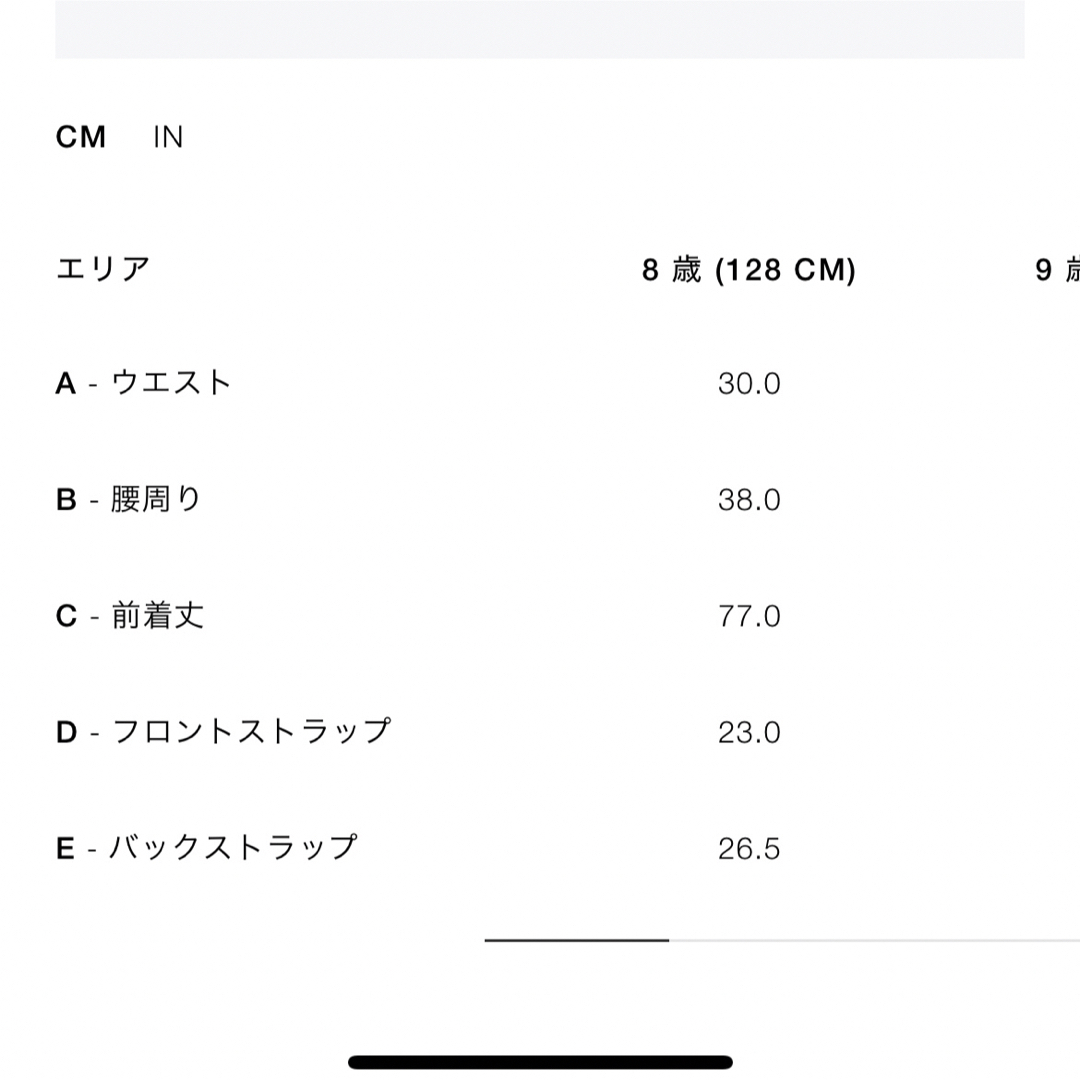This screenshot has height=1080, width=1080.
Task: Click the B - 腰周り row label
Action: pos(128,499)
